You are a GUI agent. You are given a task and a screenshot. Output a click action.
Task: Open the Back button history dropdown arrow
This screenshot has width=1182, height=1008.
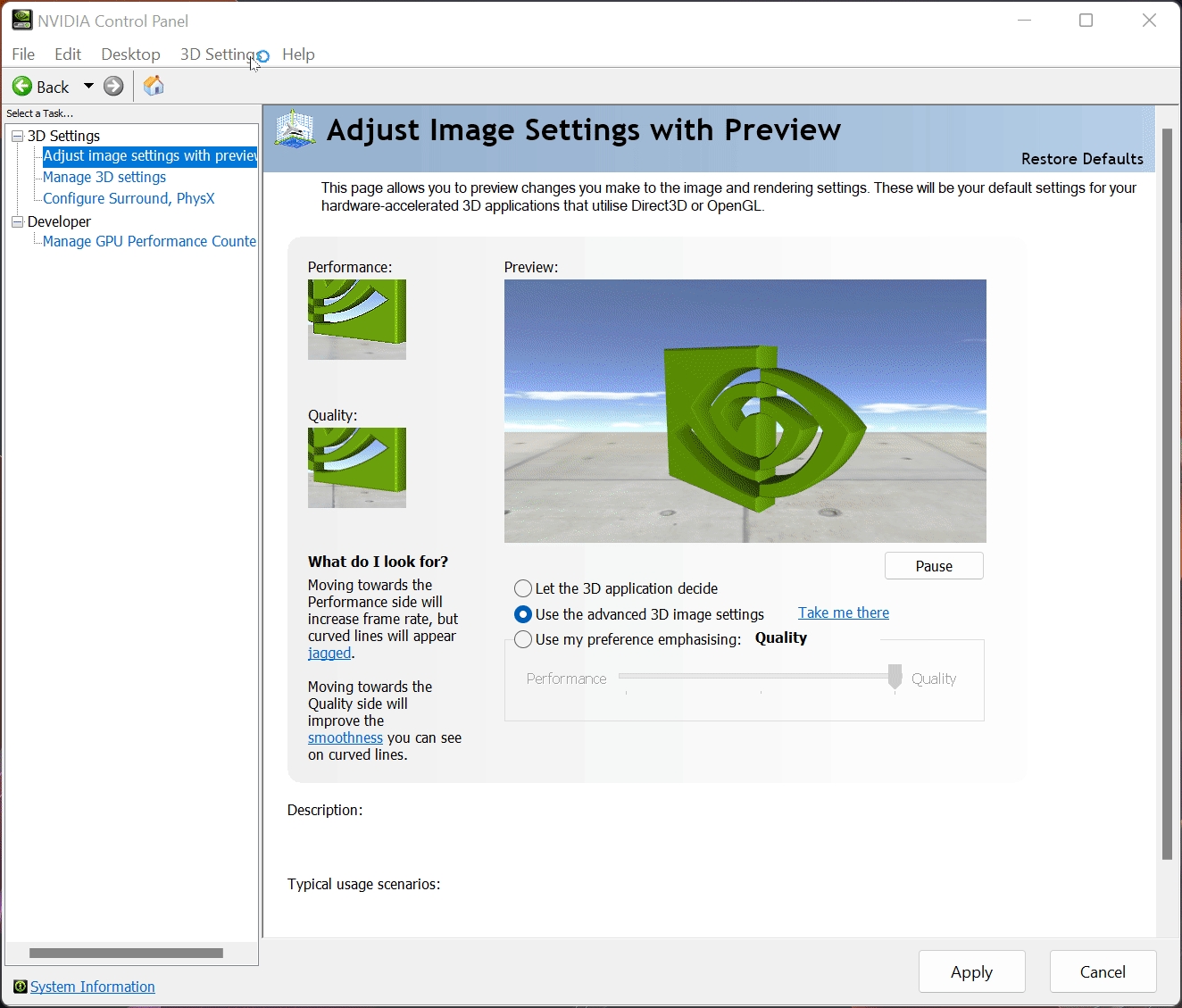(x=88, y=86)
